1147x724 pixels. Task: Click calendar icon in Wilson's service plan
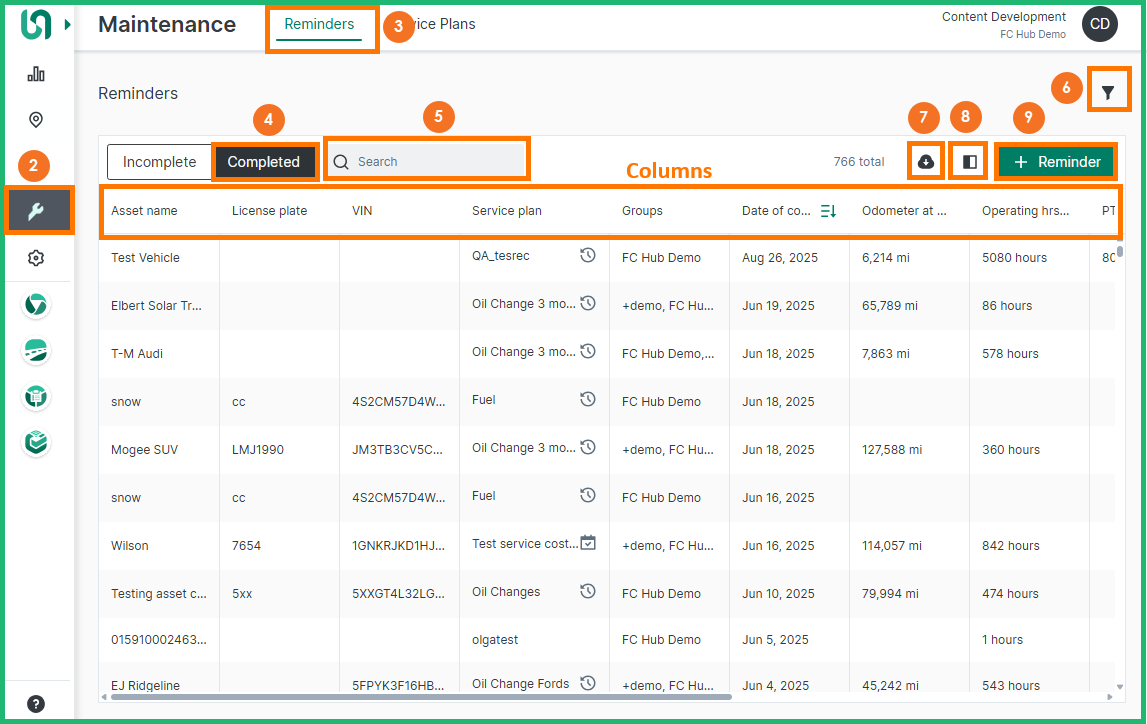point(588,543)
